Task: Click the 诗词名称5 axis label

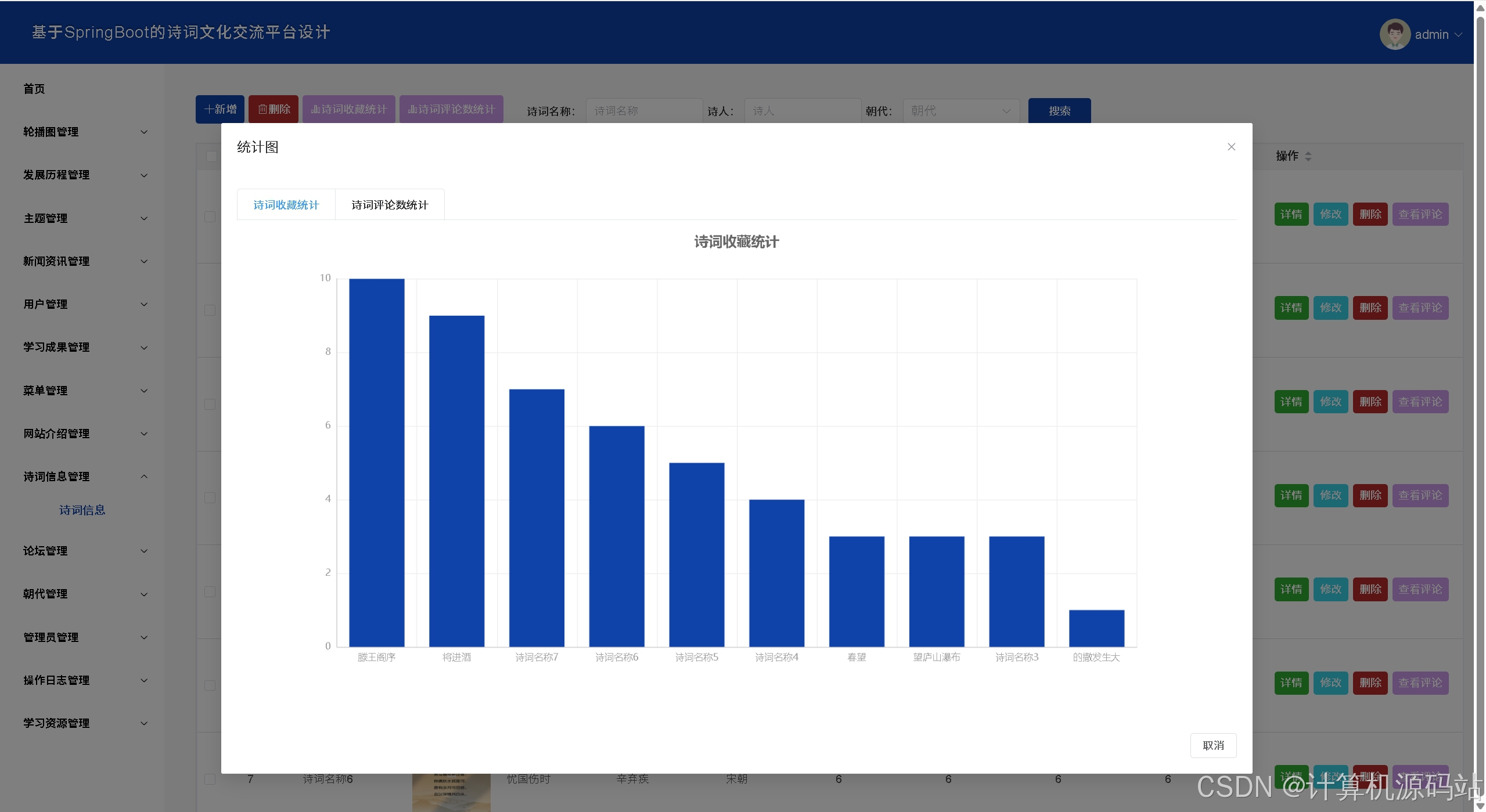Action: pos(697,657)
